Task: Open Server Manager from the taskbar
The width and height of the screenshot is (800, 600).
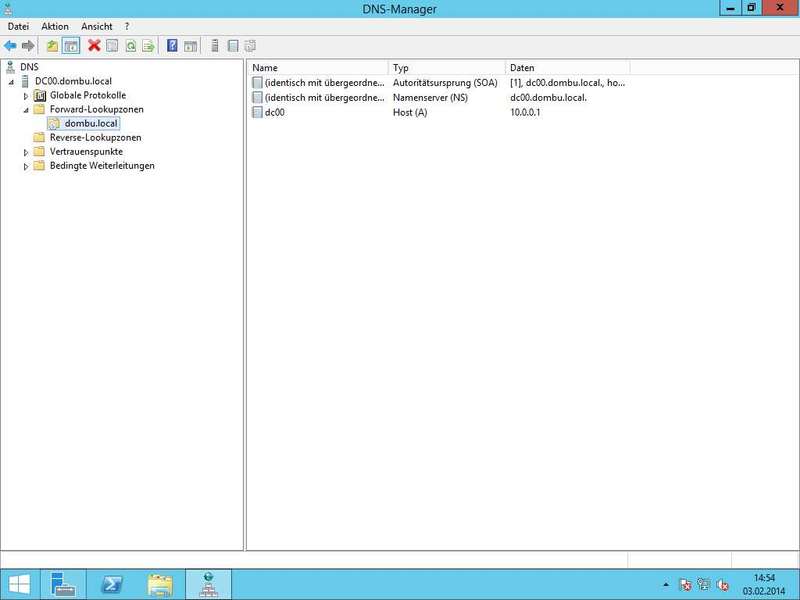Action: click(63, 584)
